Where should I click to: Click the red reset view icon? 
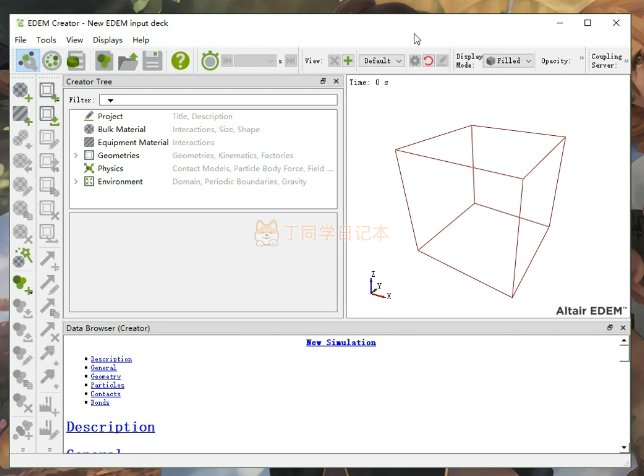pos(428,61)
